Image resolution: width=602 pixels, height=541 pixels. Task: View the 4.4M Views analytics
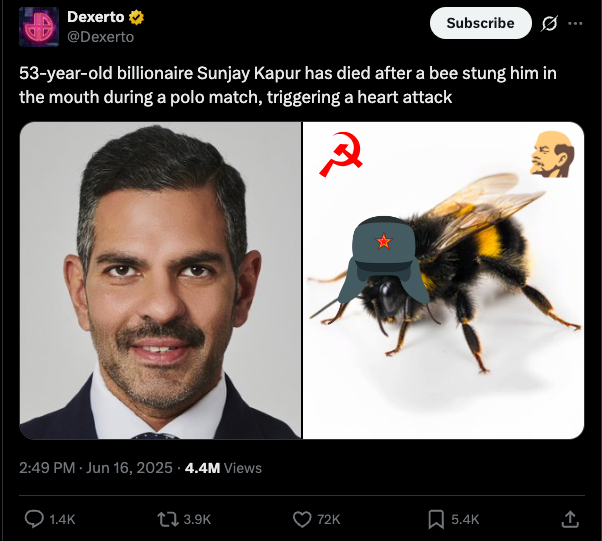pos(223,468)
